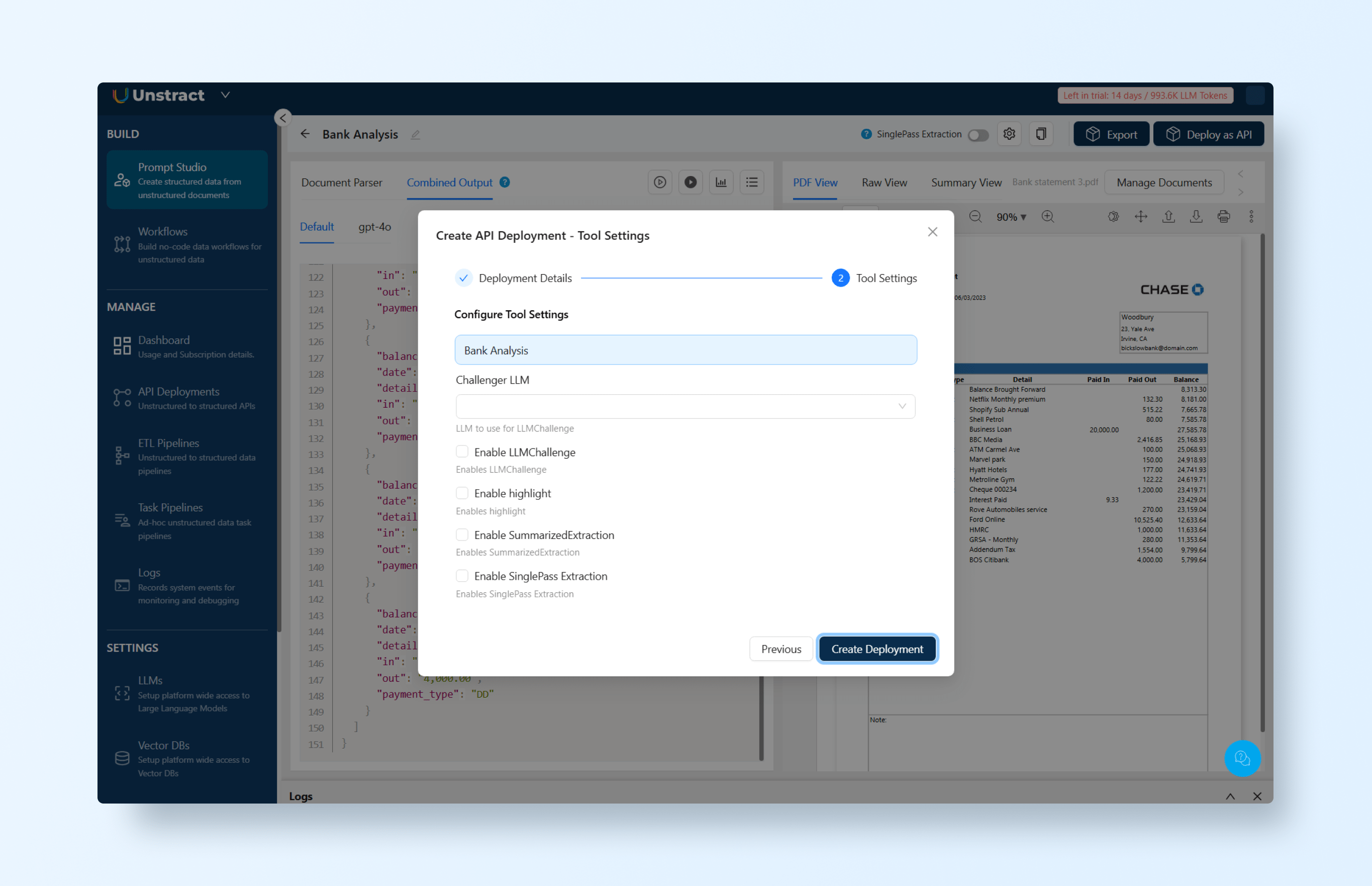This screenshot has height=886, width=1372.
Task: Switch to the Raw View tab
Action: 884,183
